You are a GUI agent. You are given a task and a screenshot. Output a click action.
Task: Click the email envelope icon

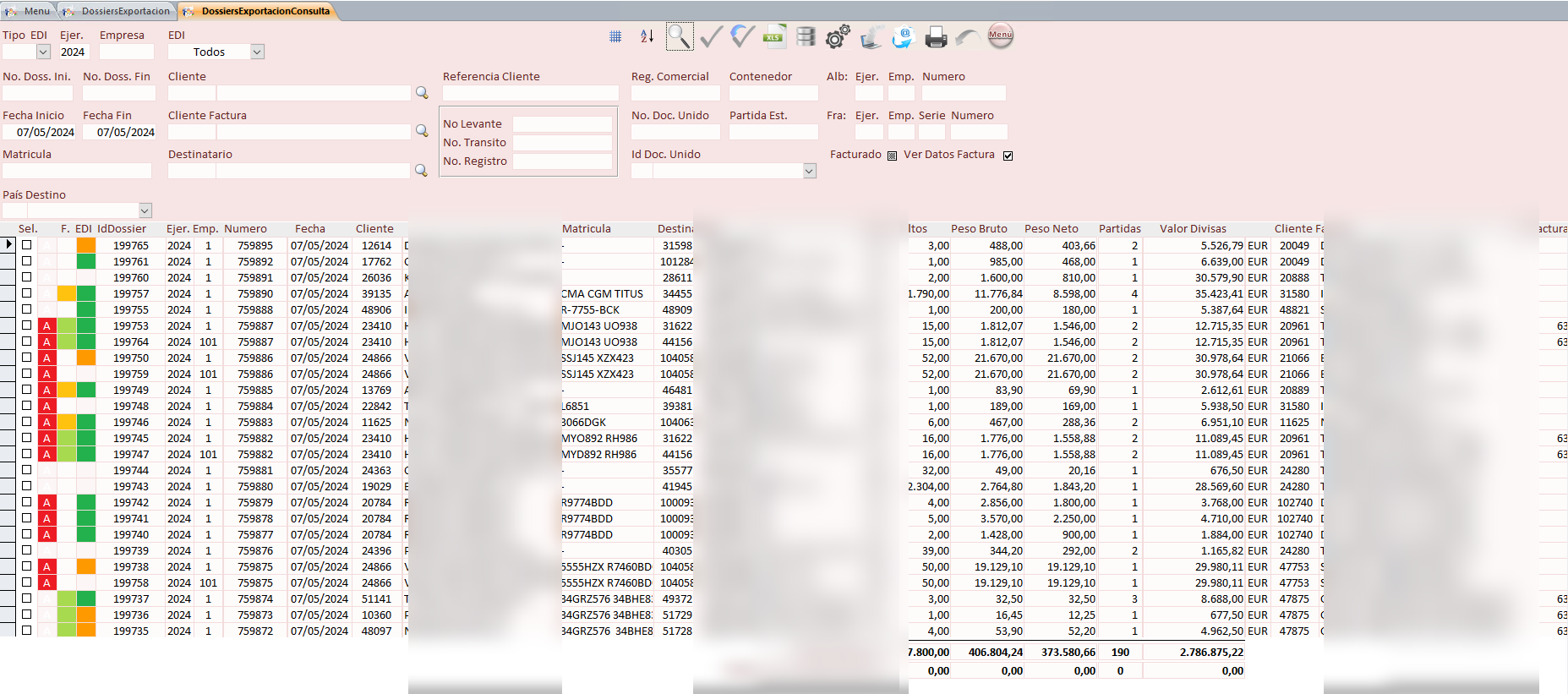(x=903, y=36)
